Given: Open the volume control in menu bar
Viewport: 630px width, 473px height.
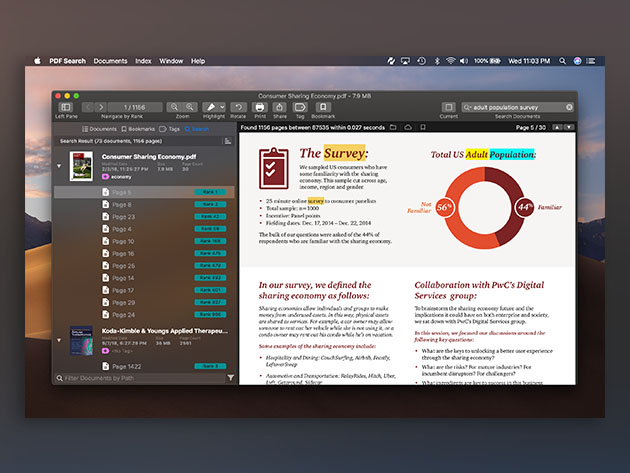Looking at the screenshot, I should coord(464,61).
